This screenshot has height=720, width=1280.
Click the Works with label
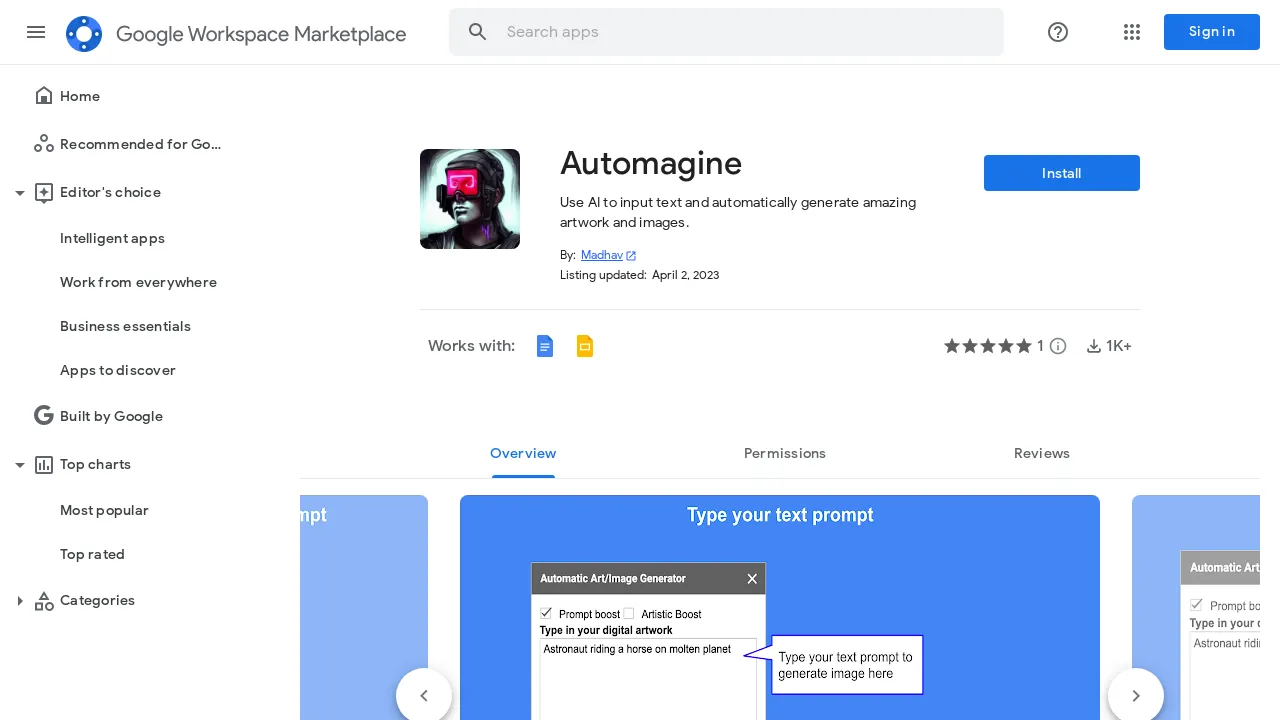pyautogui.click(x=471, y=346)
